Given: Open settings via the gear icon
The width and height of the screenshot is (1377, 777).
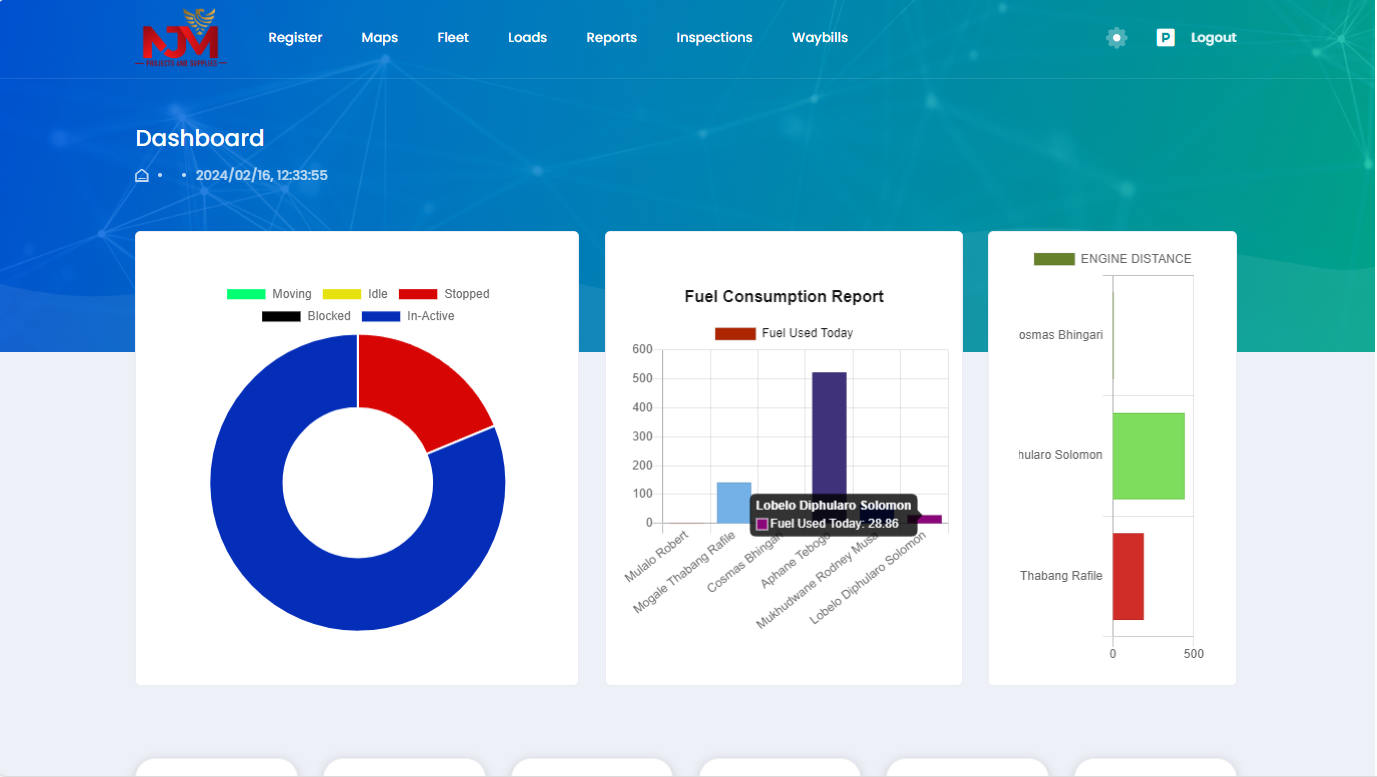Looking at the screenshot, I should 1116,38.
